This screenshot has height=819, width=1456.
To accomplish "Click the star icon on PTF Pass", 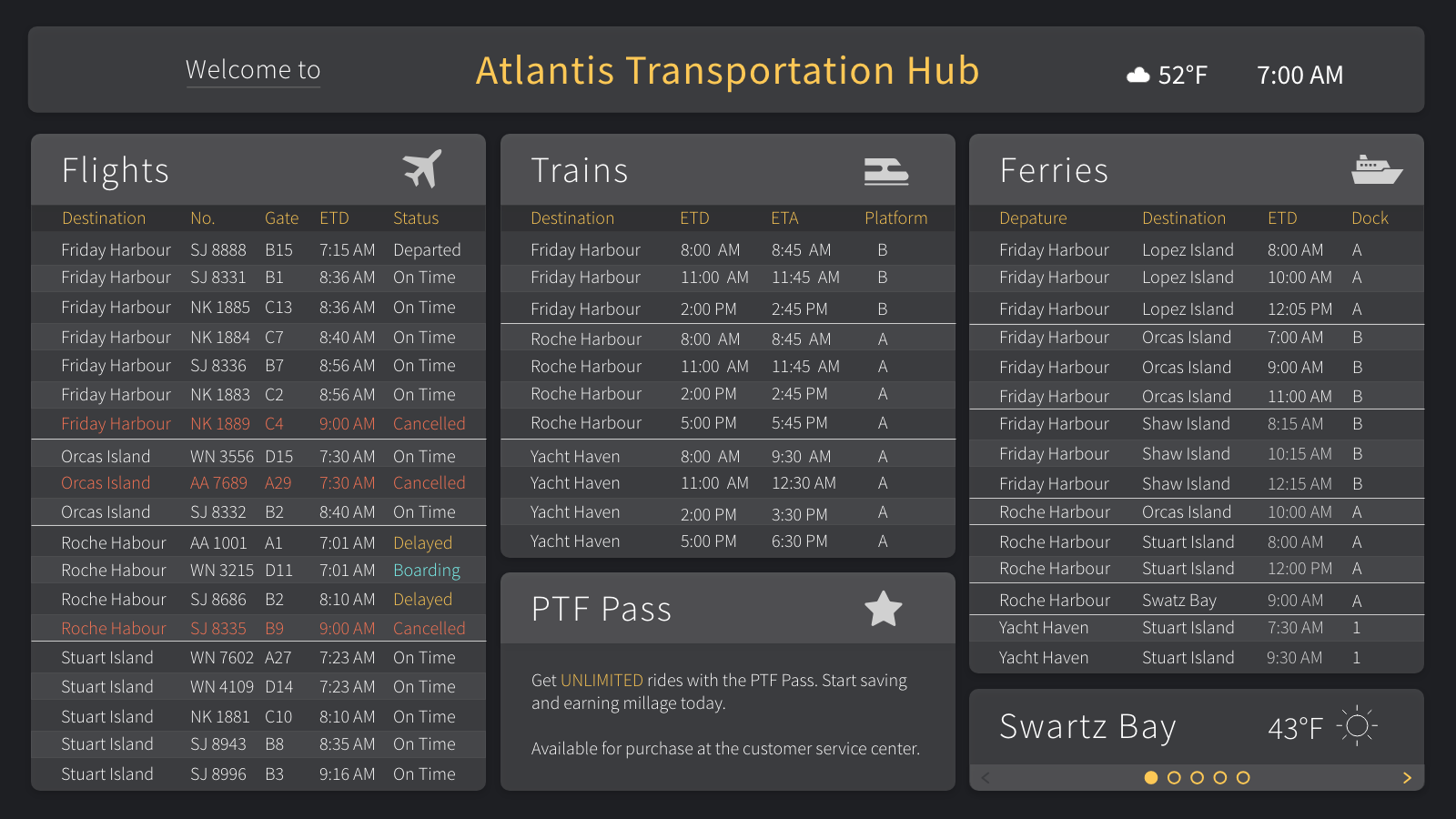I will (883, 609).
